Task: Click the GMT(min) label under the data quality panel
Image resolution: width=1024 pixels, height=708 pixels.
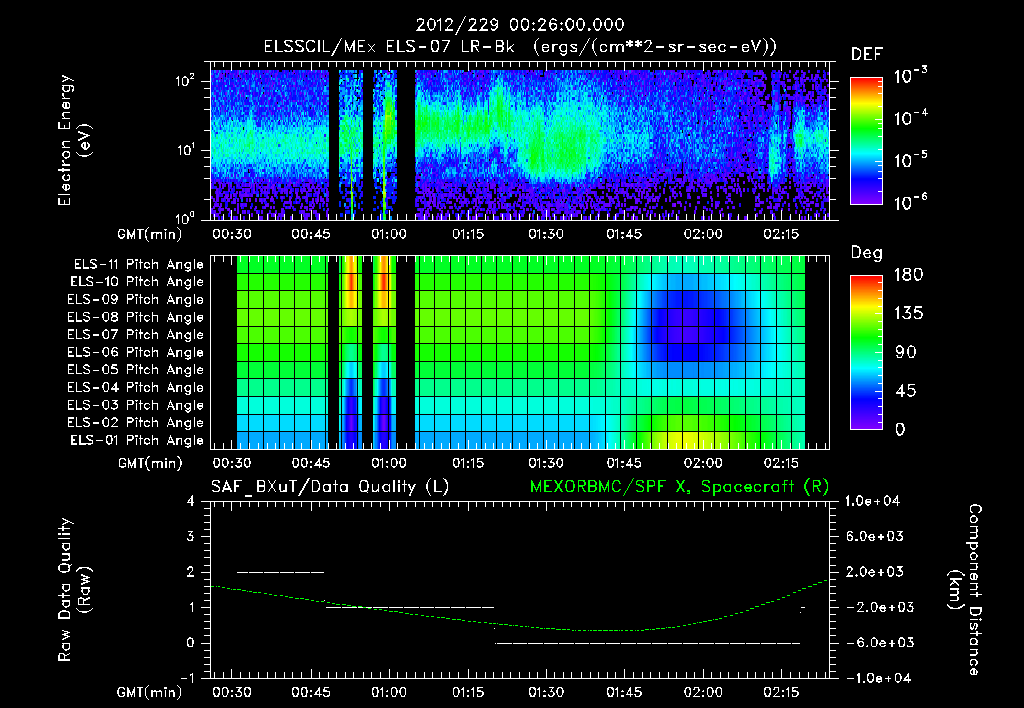Action: click(150, 693)
